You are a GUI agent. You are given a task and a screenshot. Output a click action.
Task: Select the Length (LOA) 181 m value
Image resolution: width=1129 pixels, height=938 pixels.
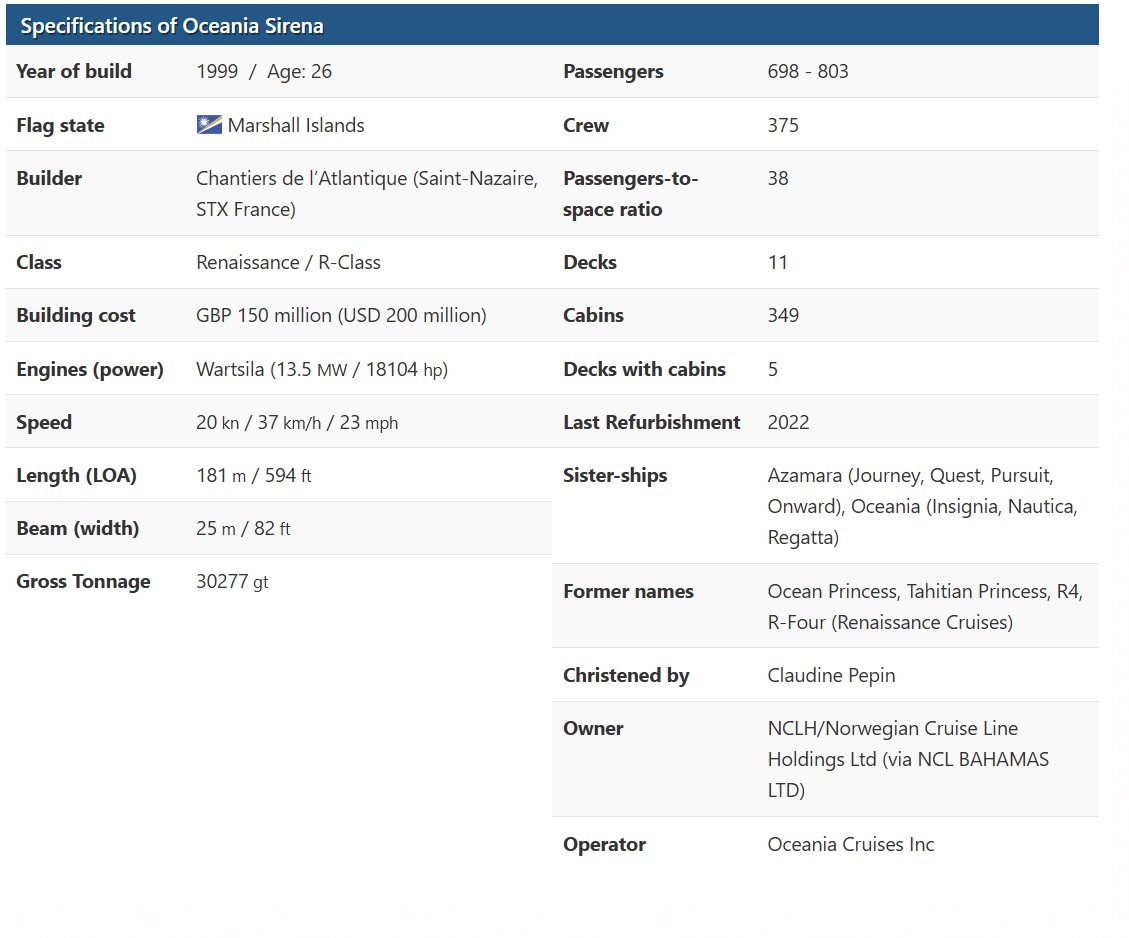click(253, 475)
